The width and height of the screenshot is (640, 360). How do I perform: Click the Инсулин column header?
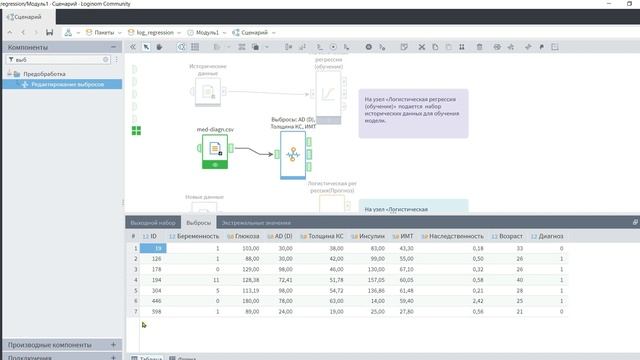click(368, 236)
